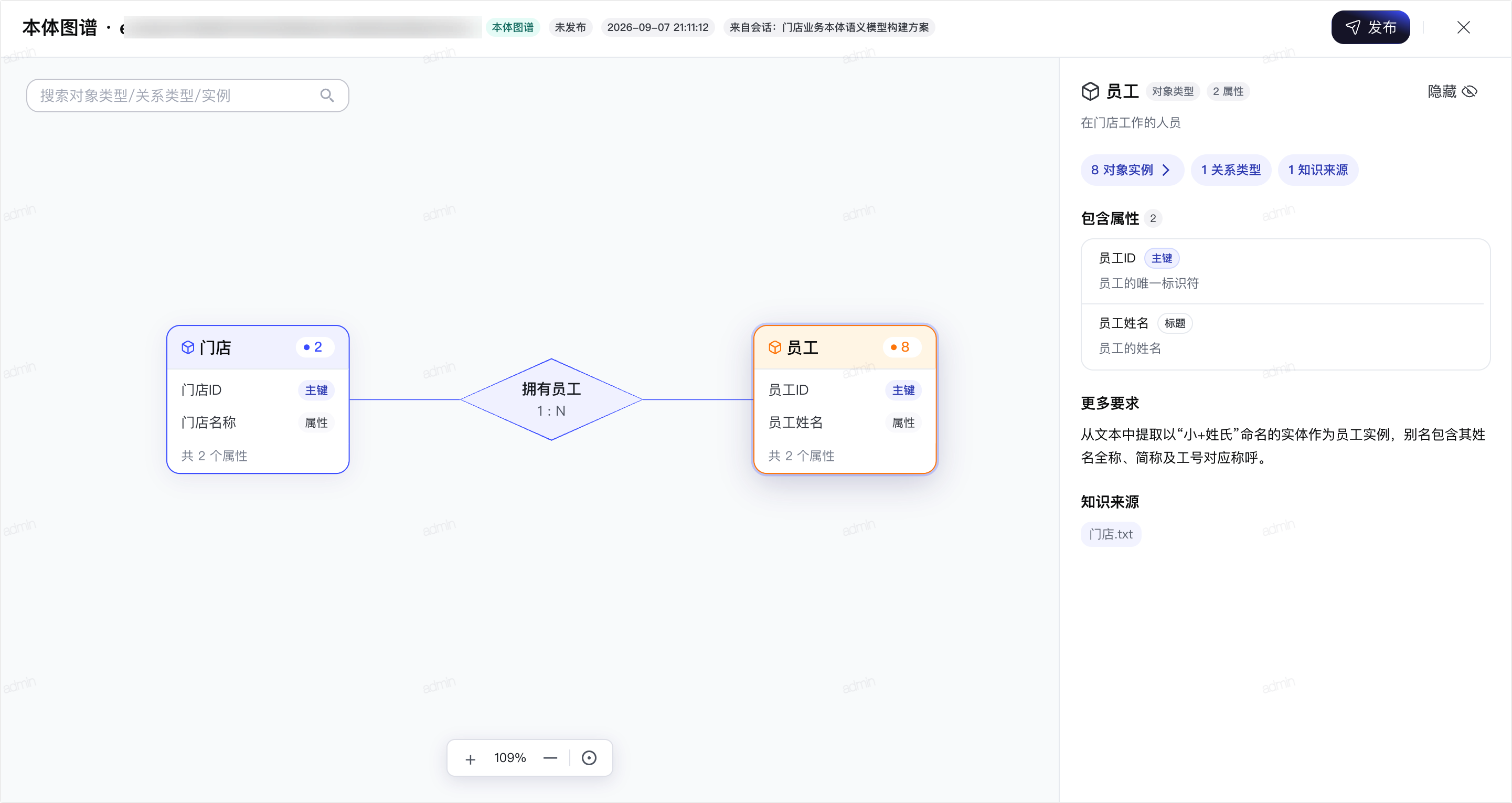Click the 109% zoom level value

509,758
